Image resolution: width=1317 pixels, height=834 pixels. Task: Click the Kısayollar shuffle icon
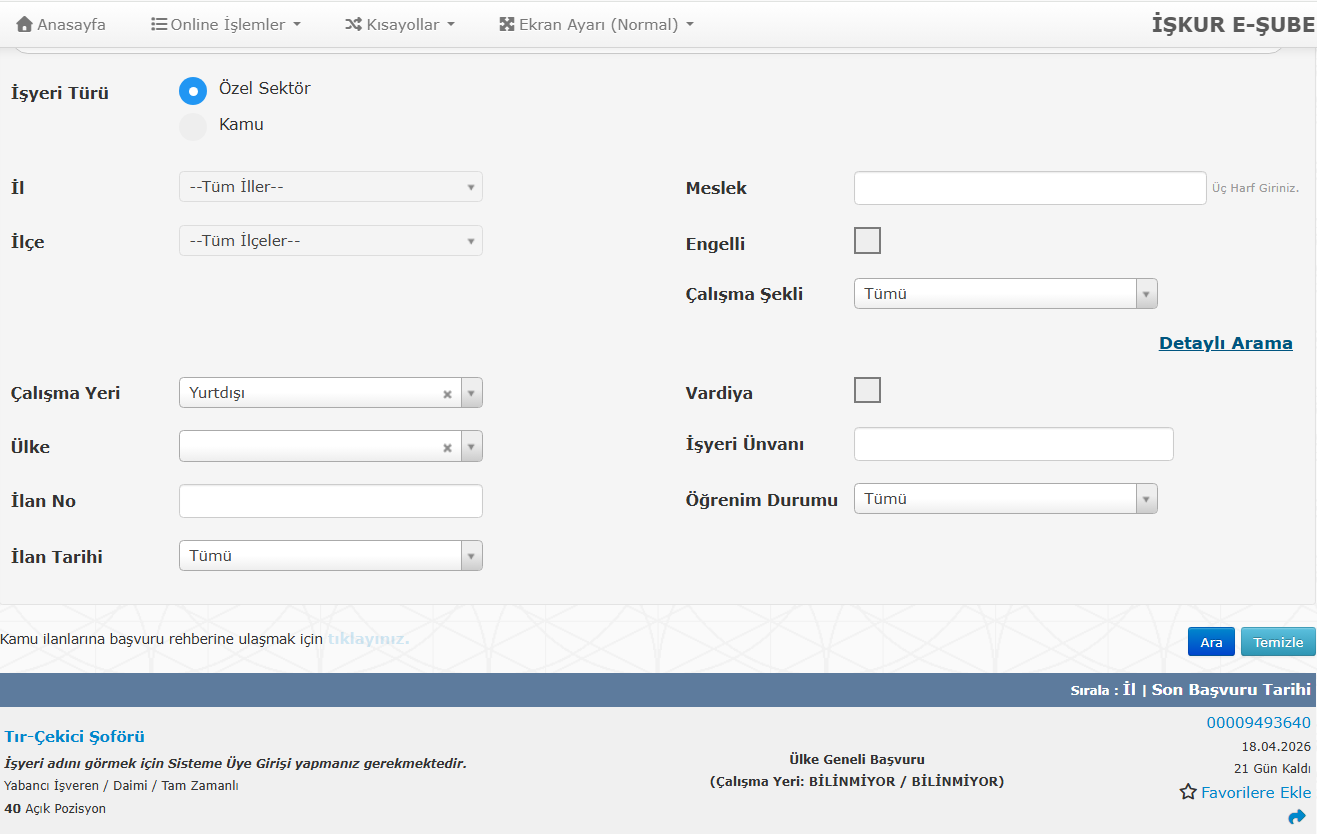(353, 24)
